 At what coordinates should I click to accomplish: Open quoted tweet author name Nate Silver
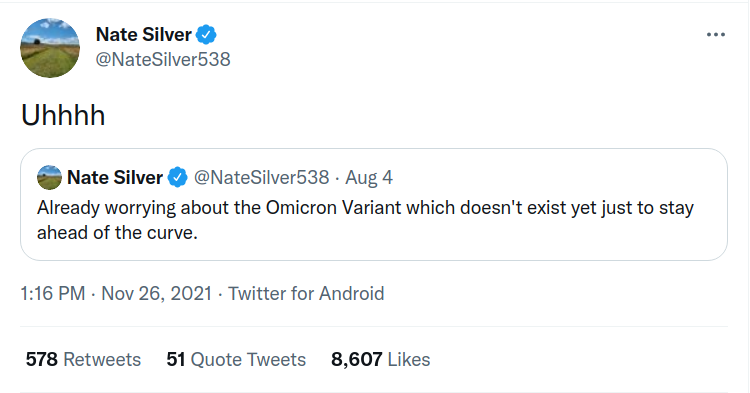[x=115, y=177]
